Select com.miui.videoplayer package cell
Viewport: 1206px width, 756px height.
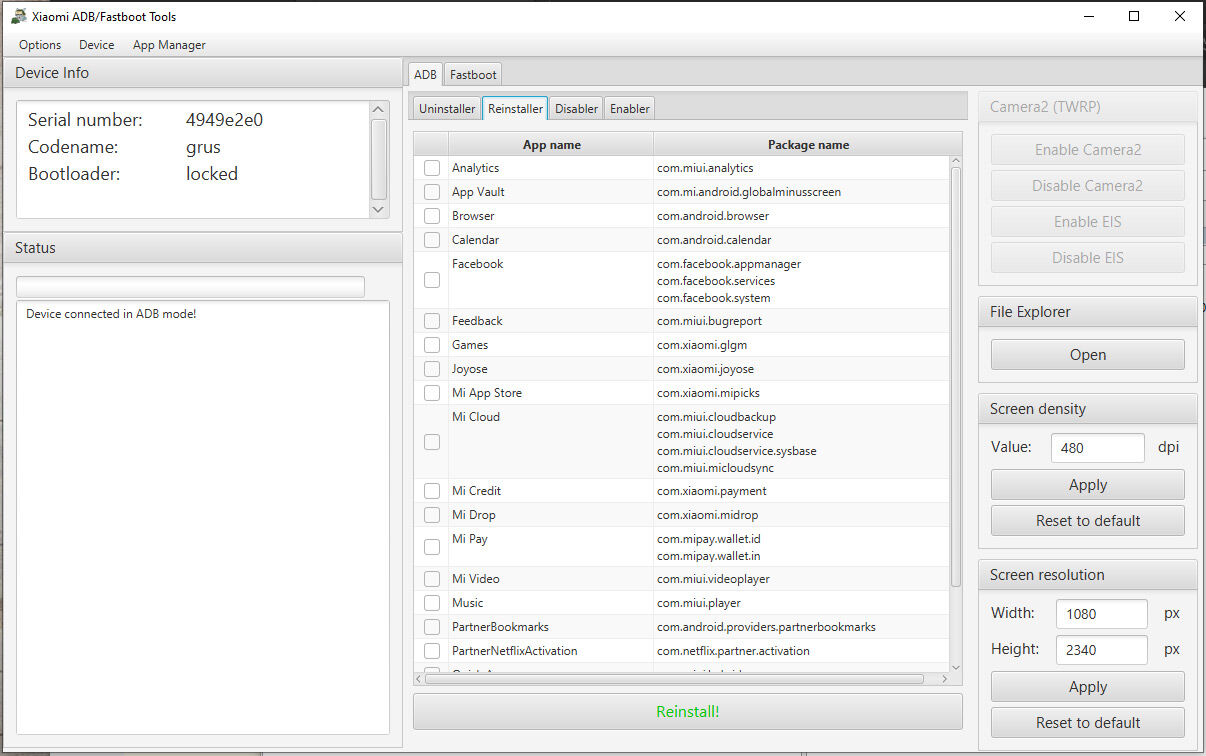pyautogui.click(x=801, y=579)
